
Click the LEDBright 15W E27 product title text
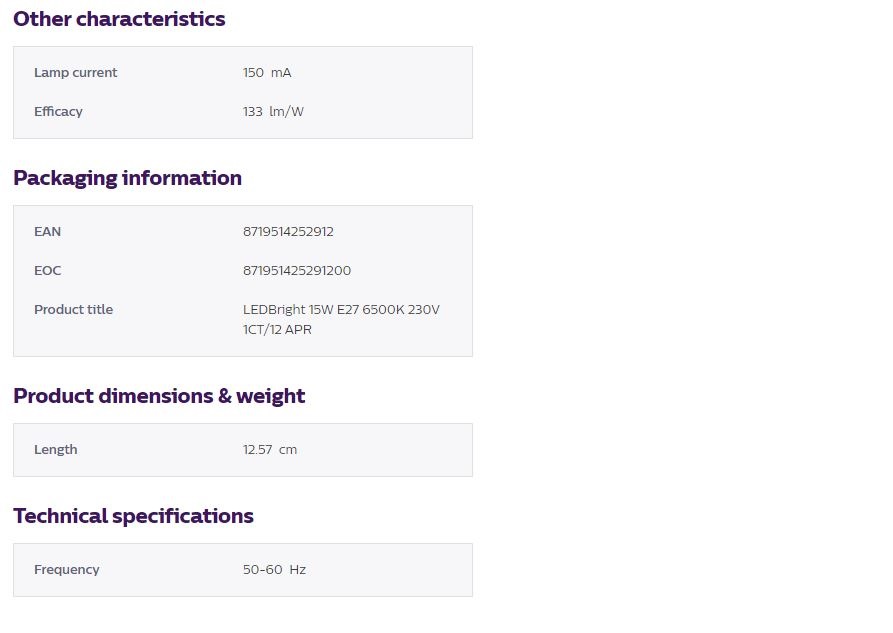(341, 309)
